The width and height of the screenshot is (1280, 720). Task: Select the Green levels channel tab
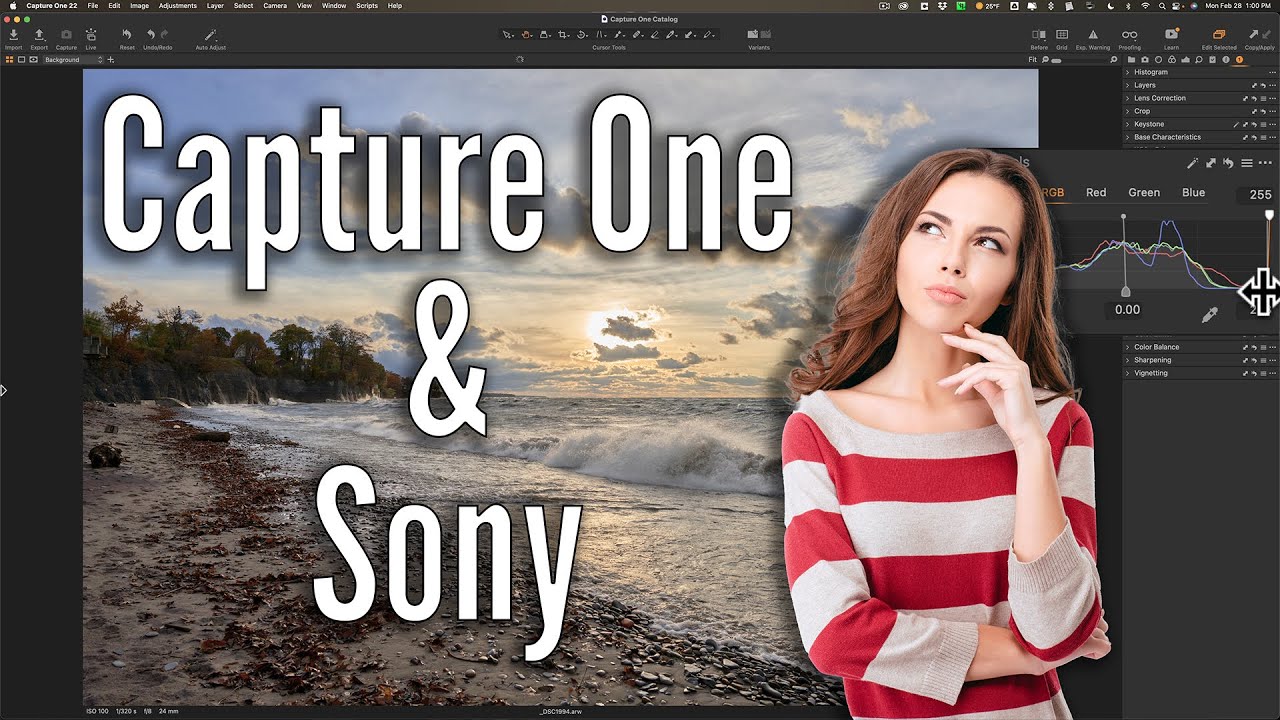click(1144, 193)
